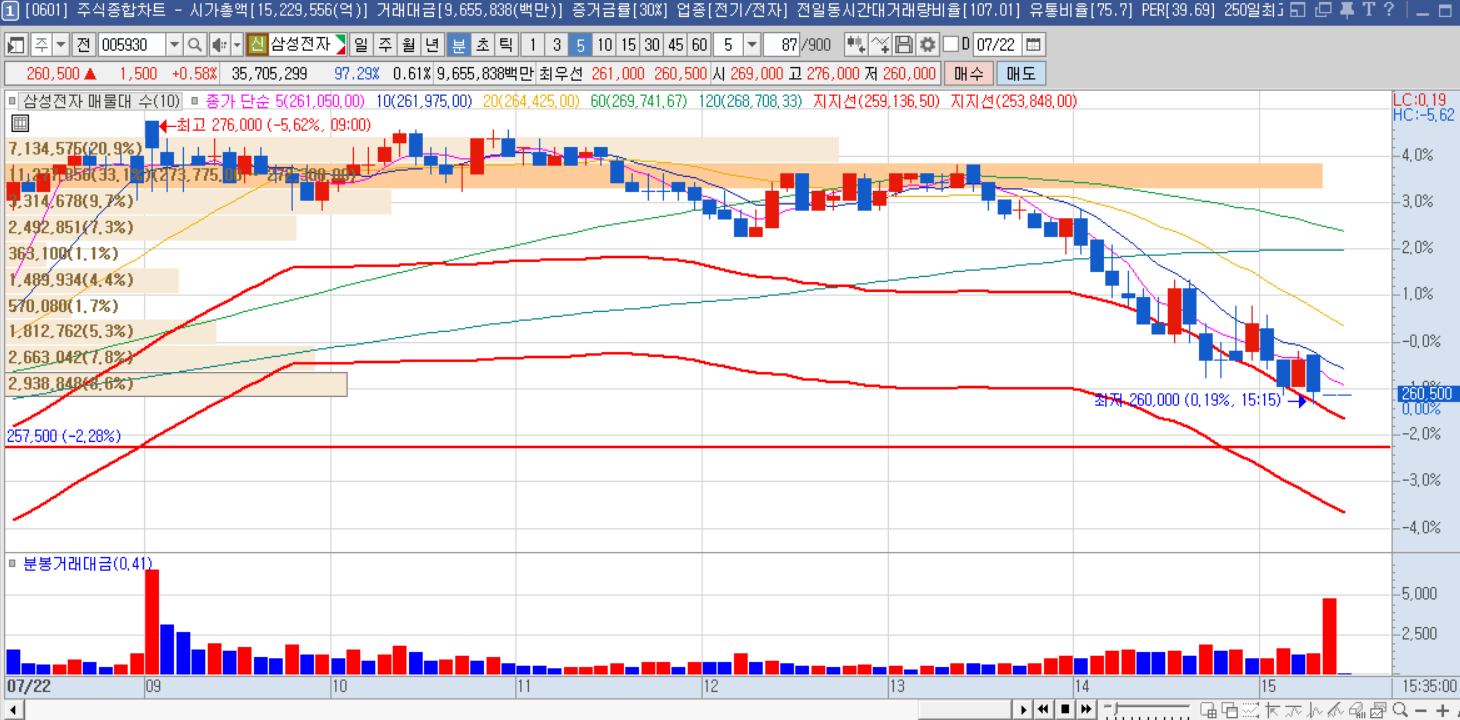Screen dimensions: 1460x720
Task: Click the duplicate window icon in title bar
Action: coord(1321,11)
